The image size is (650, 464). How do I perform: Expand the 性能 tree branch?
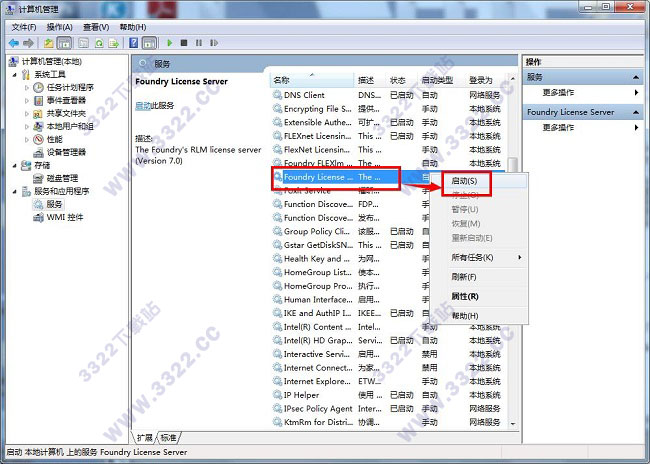pos(27,139)
